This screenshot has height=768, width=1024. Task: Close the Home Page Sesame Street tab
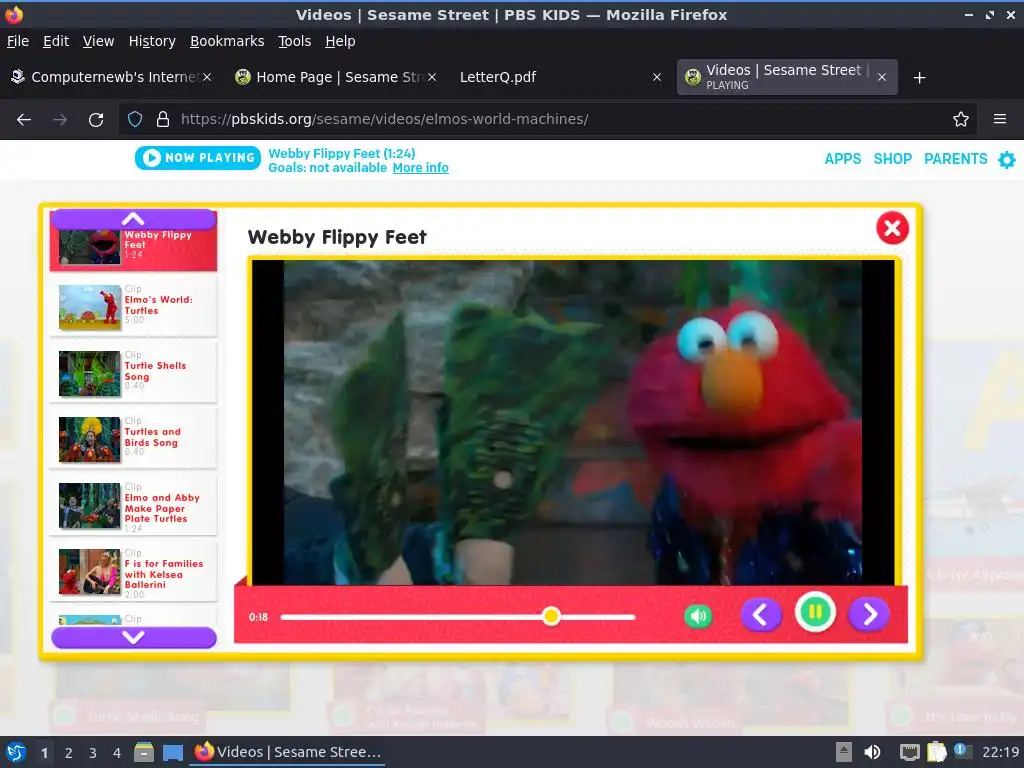click(432, 77)
